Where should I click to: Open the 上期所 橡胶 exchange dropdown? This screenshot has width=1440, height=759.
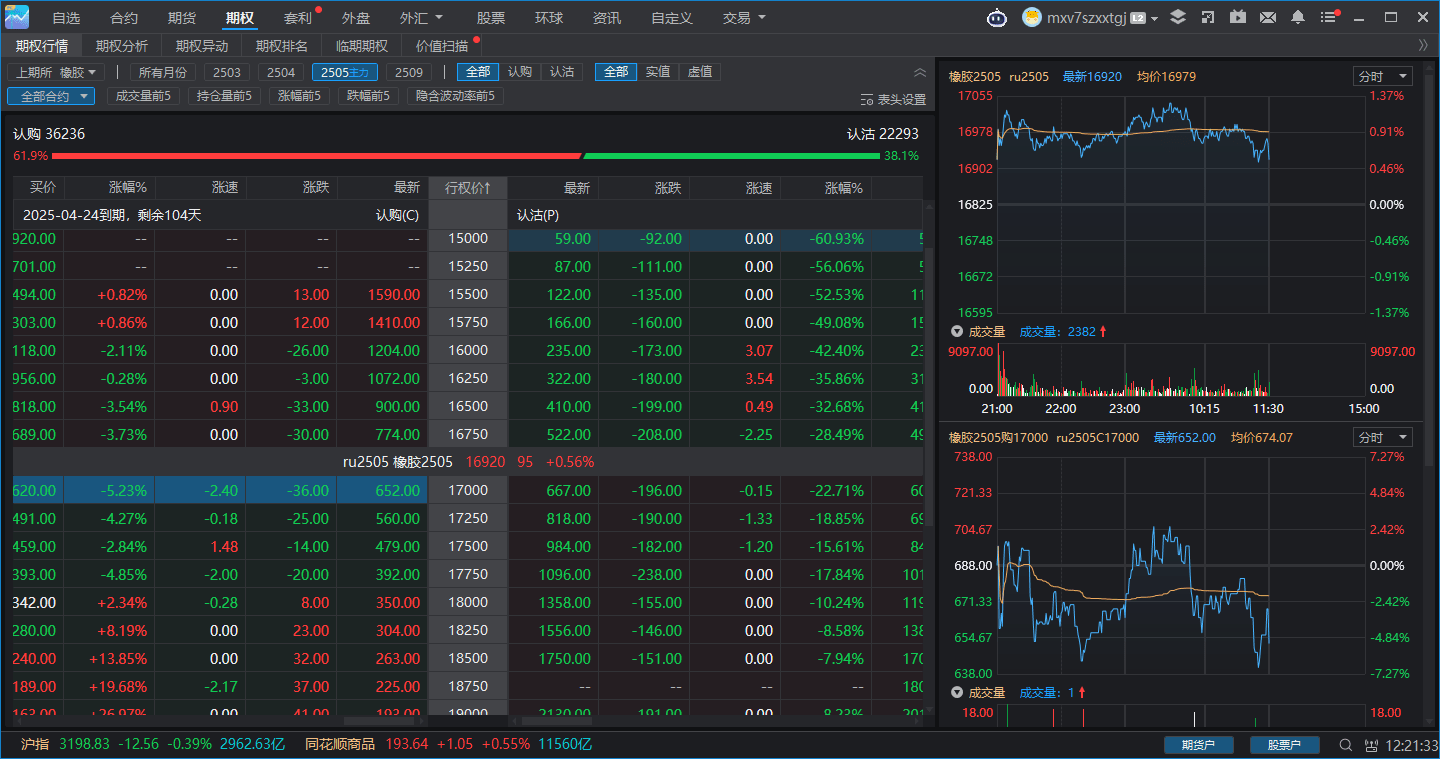pyautogui.click(x=55, y=72)
